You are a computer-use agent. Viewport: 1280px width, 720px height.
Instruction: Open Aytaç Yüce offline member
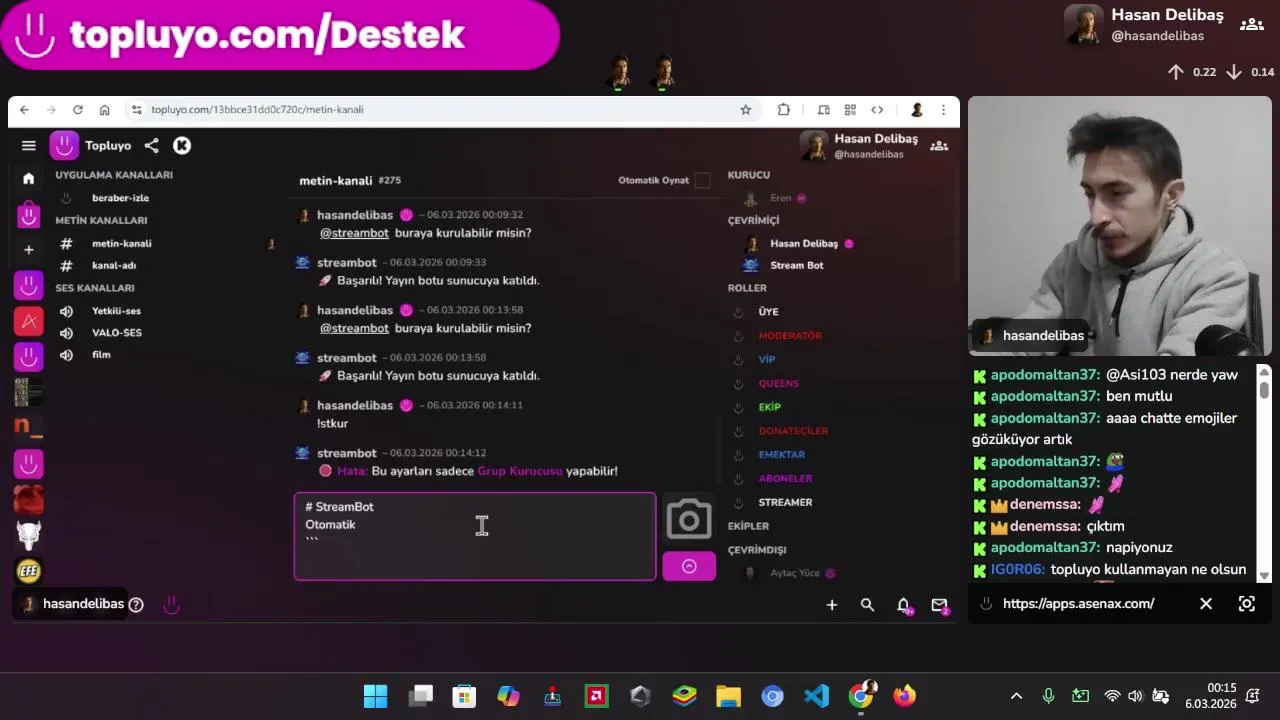click(x=795, y=574)
